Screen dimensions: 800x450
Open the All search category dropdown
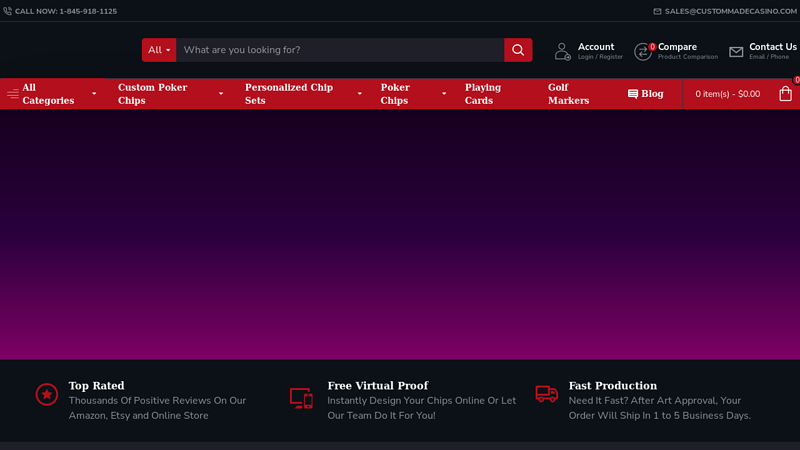pos(159,50)
